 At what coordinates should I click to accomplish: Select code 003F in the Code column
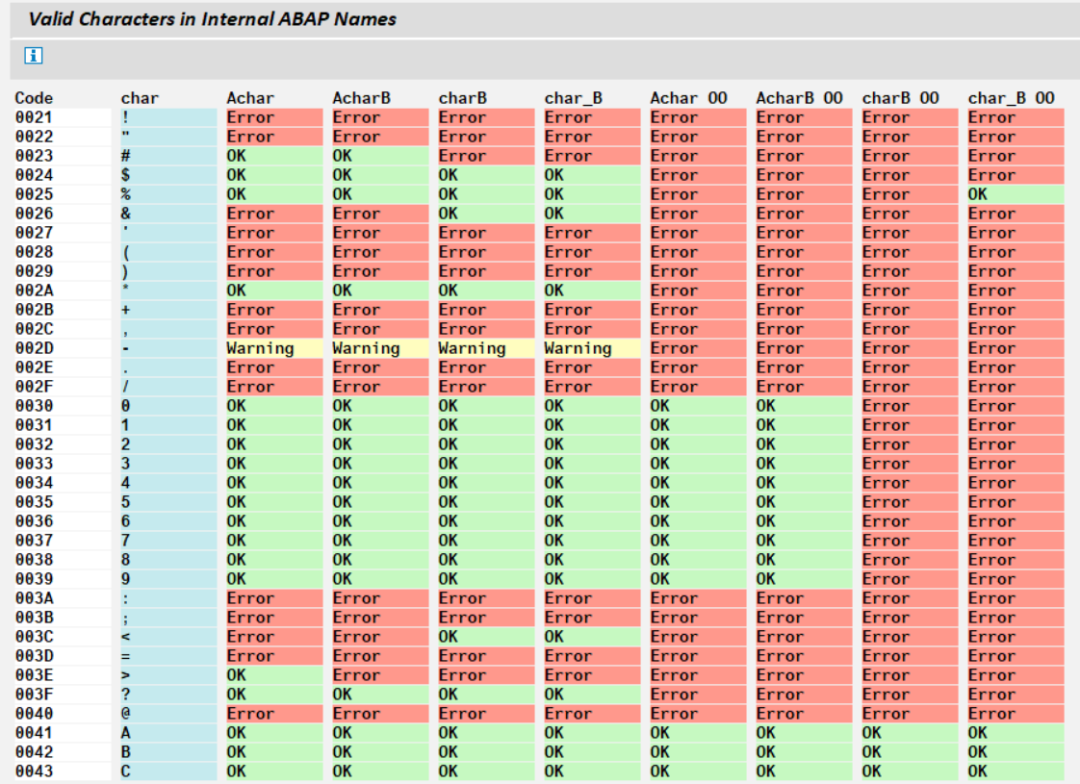pyautogui.click(x=32, y=694)
